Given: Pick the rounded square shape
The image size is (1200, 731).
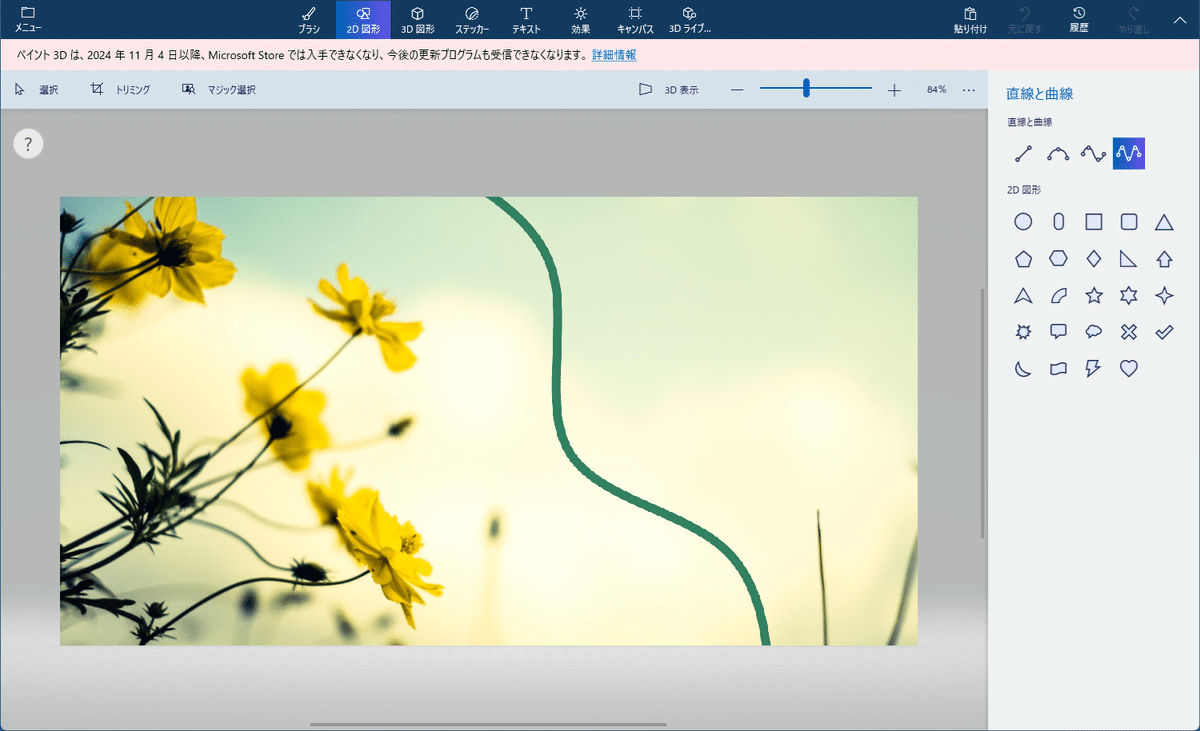Looking at the screenshot, I should tap(1129, 222).
